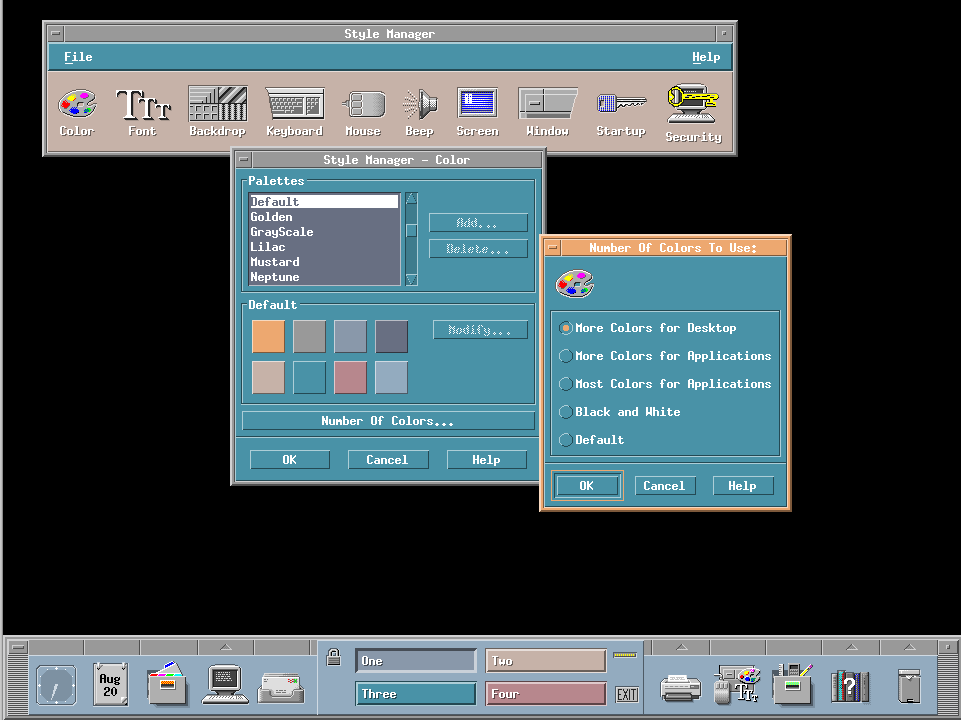Image resolution: width=961 pixels, height=720 pixels.
Task: Select Most Colors for Applications option
Action: coord(666,384)
